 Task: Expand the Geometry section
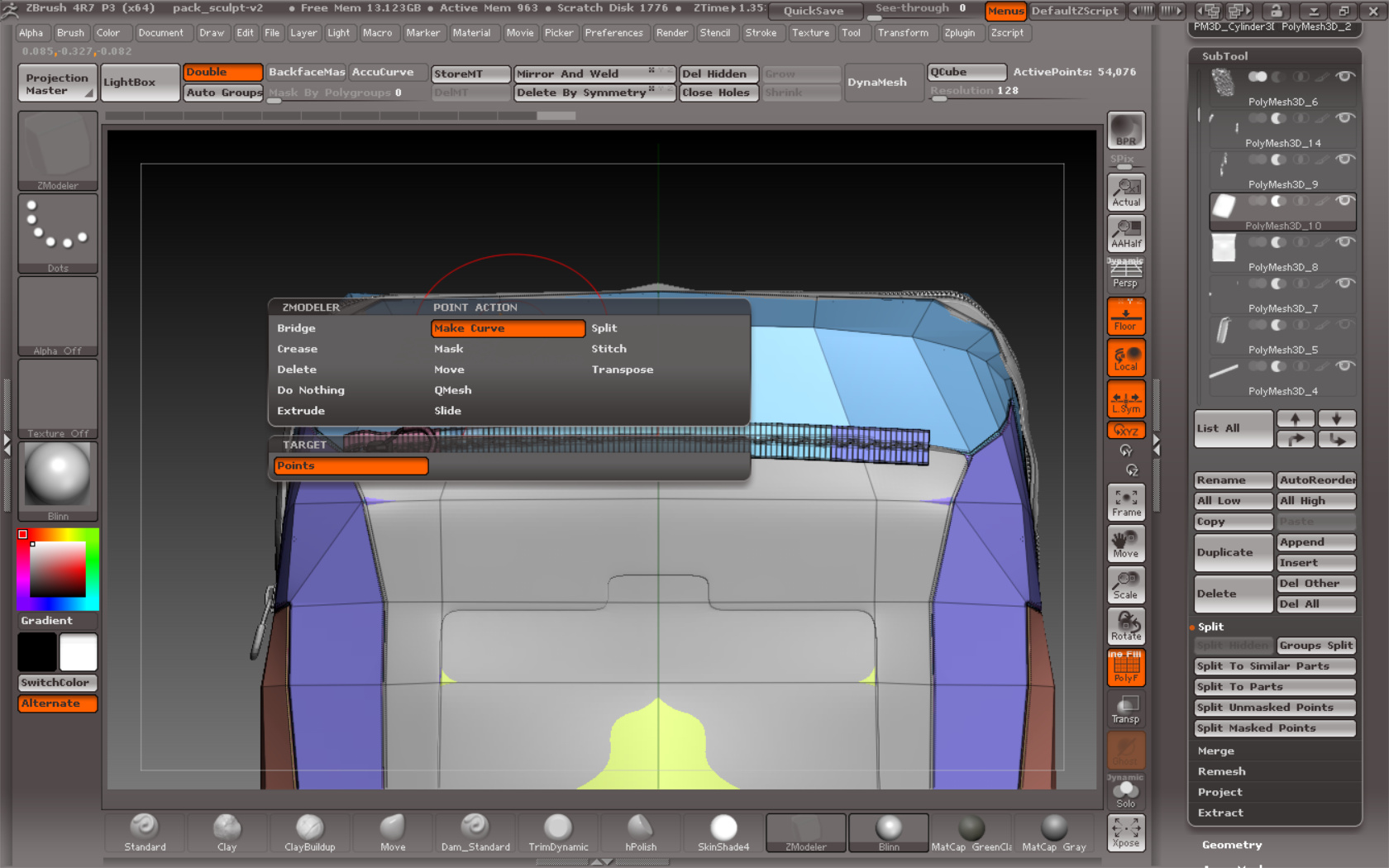(x=1231, y=845)
